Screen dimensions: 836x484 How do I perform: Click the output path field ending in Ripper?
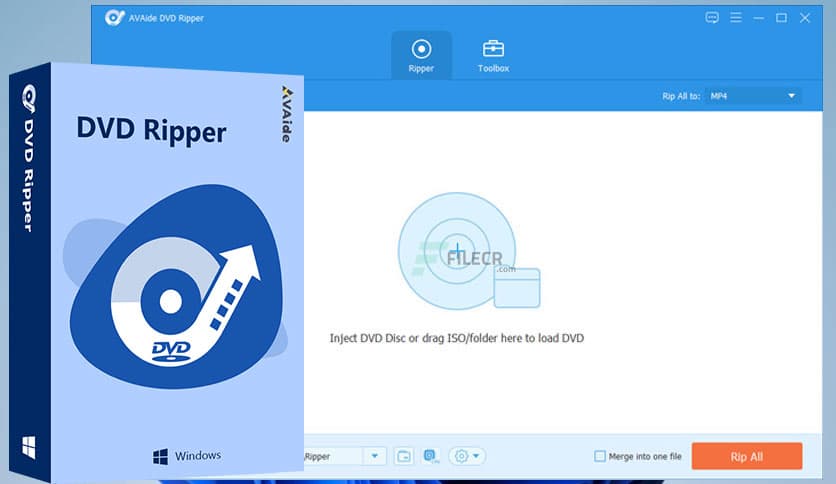click(334, 456)
